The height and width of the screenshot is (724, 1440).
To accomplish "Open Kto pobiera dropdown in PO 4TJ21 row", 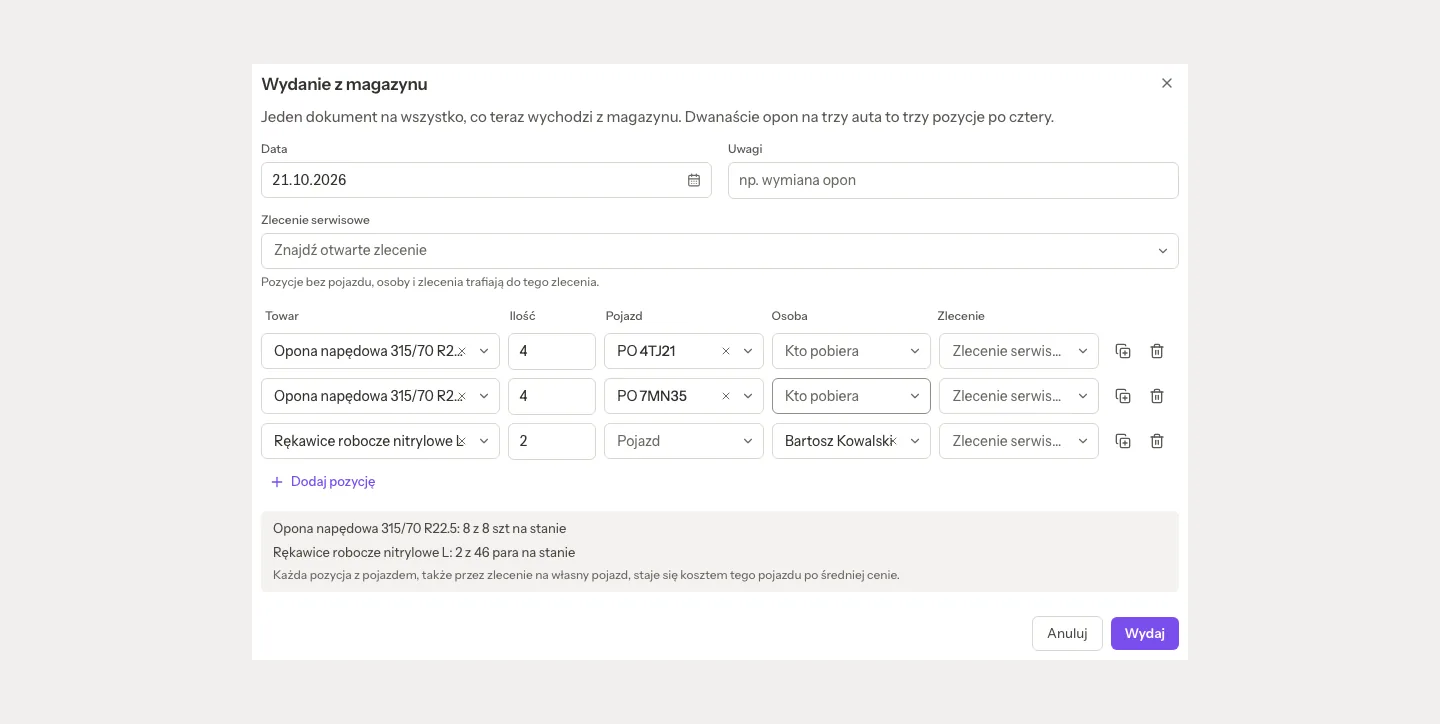I will [x=851, y=351].
